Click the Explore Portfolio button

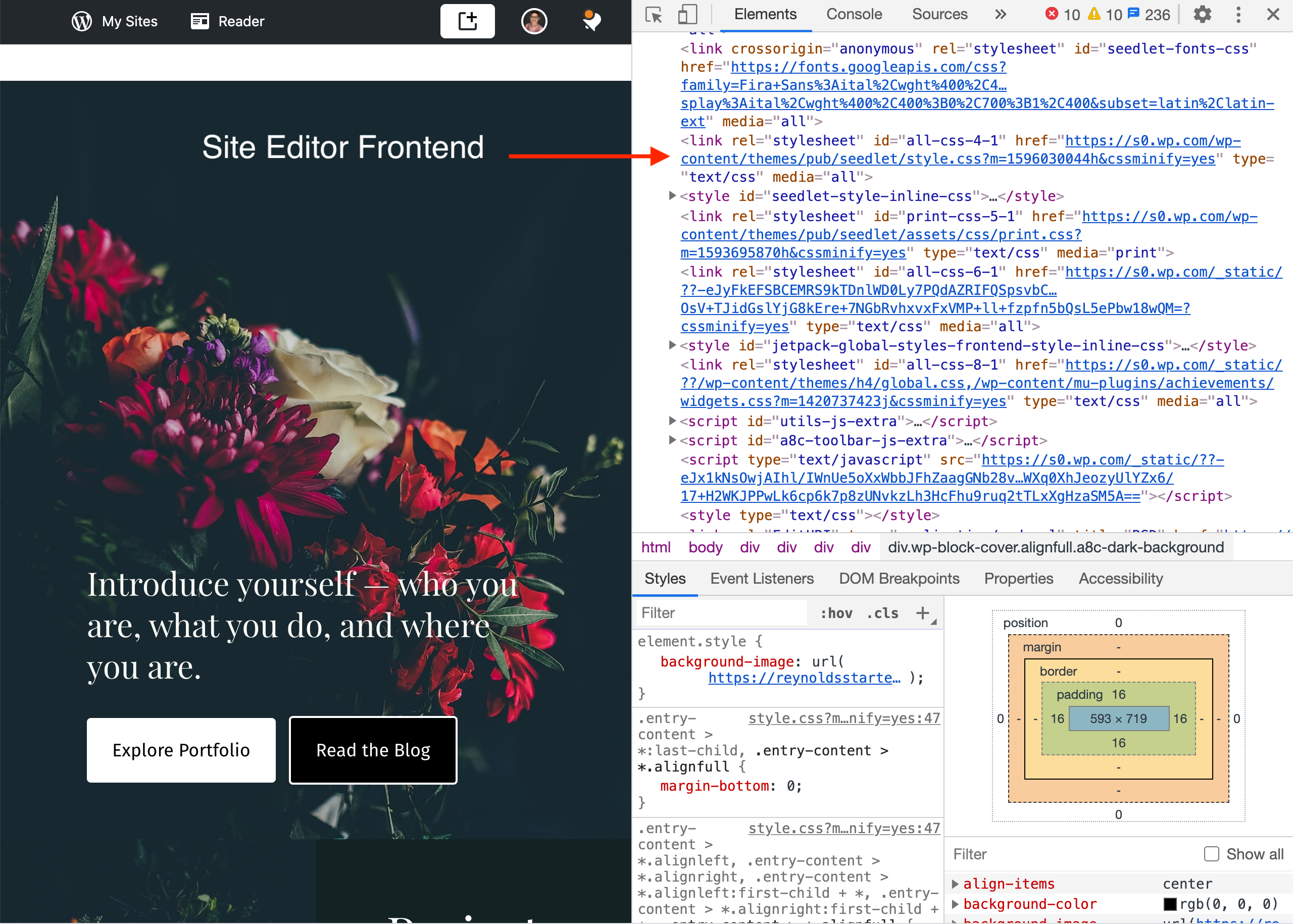tap(181, 750)
